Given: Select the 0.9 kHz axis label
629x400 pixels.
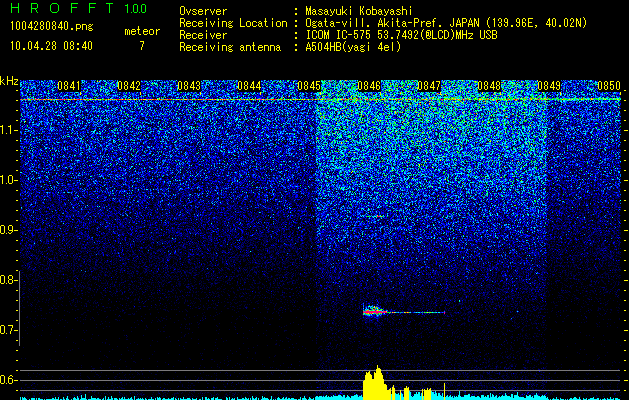Looking at the screenshot, I should 9,230.
